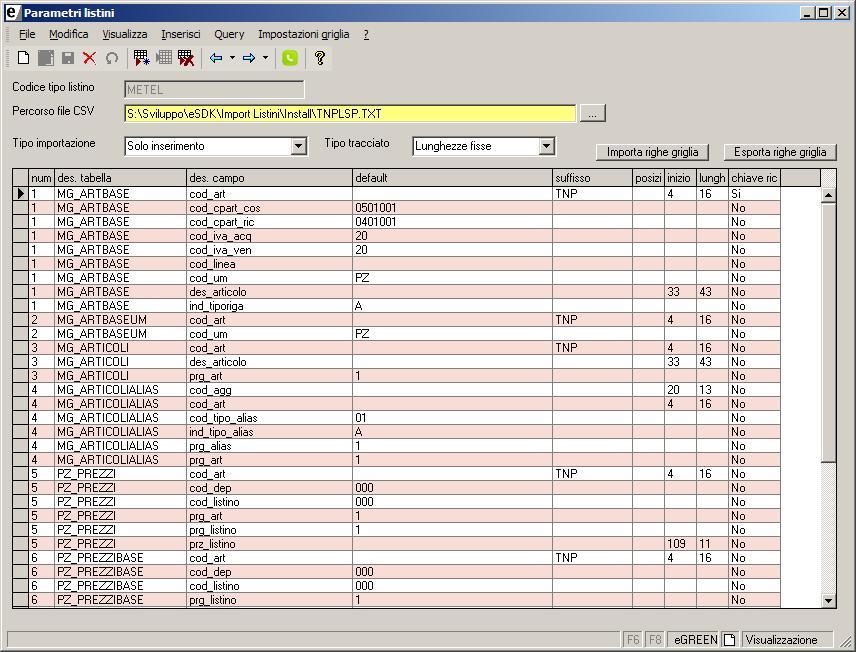Click the delete grid row icon

[186, 58]
